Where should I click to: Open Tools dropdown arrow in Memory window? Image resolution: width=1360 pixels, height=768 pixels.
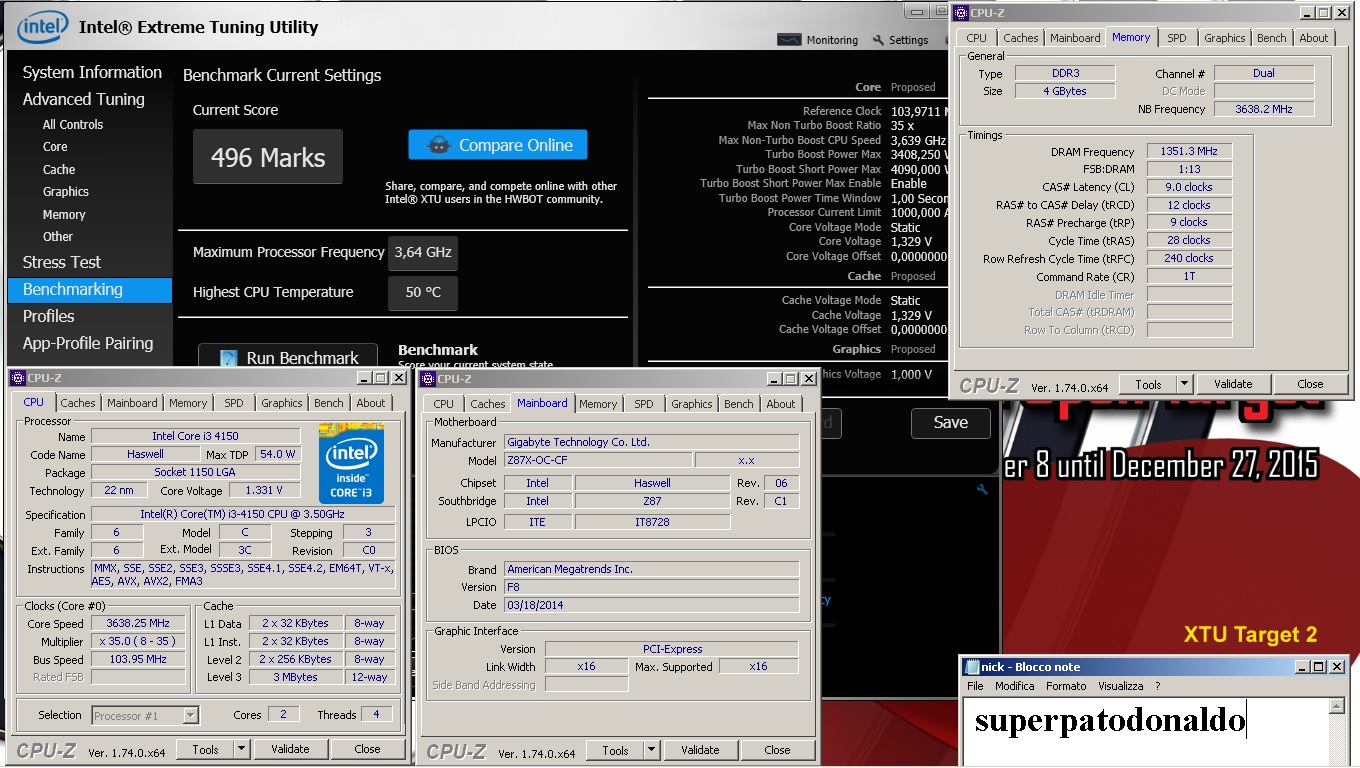(x=1185, y=384)
